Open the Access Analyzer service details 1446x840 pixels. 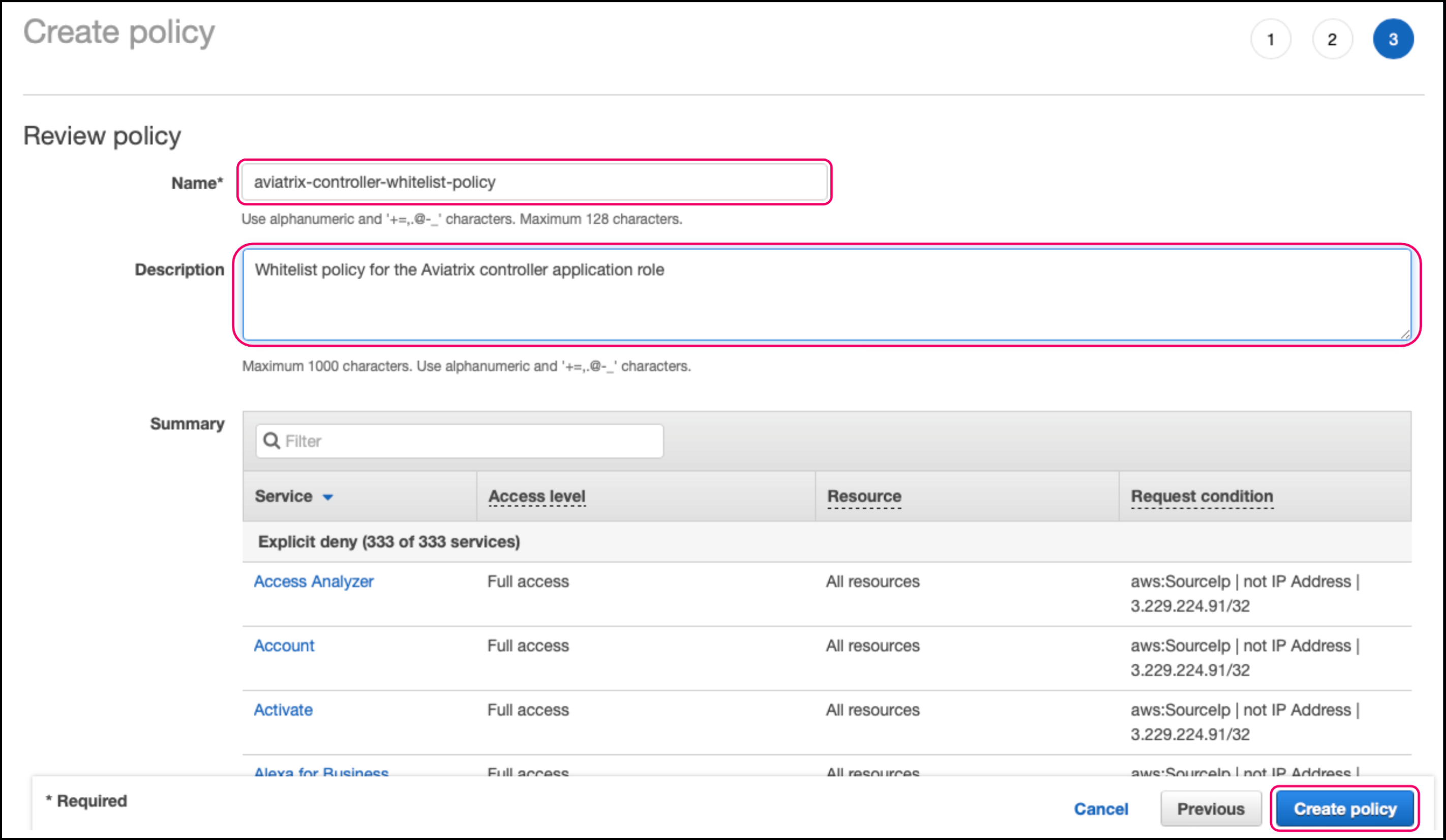pos(314,581)
